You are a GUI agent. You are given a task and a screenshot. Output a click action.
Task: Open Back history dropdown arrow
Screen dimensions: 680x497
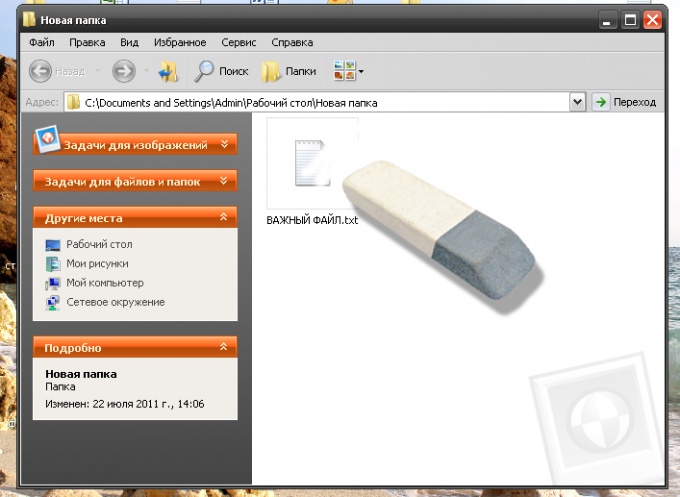point(97,71)
